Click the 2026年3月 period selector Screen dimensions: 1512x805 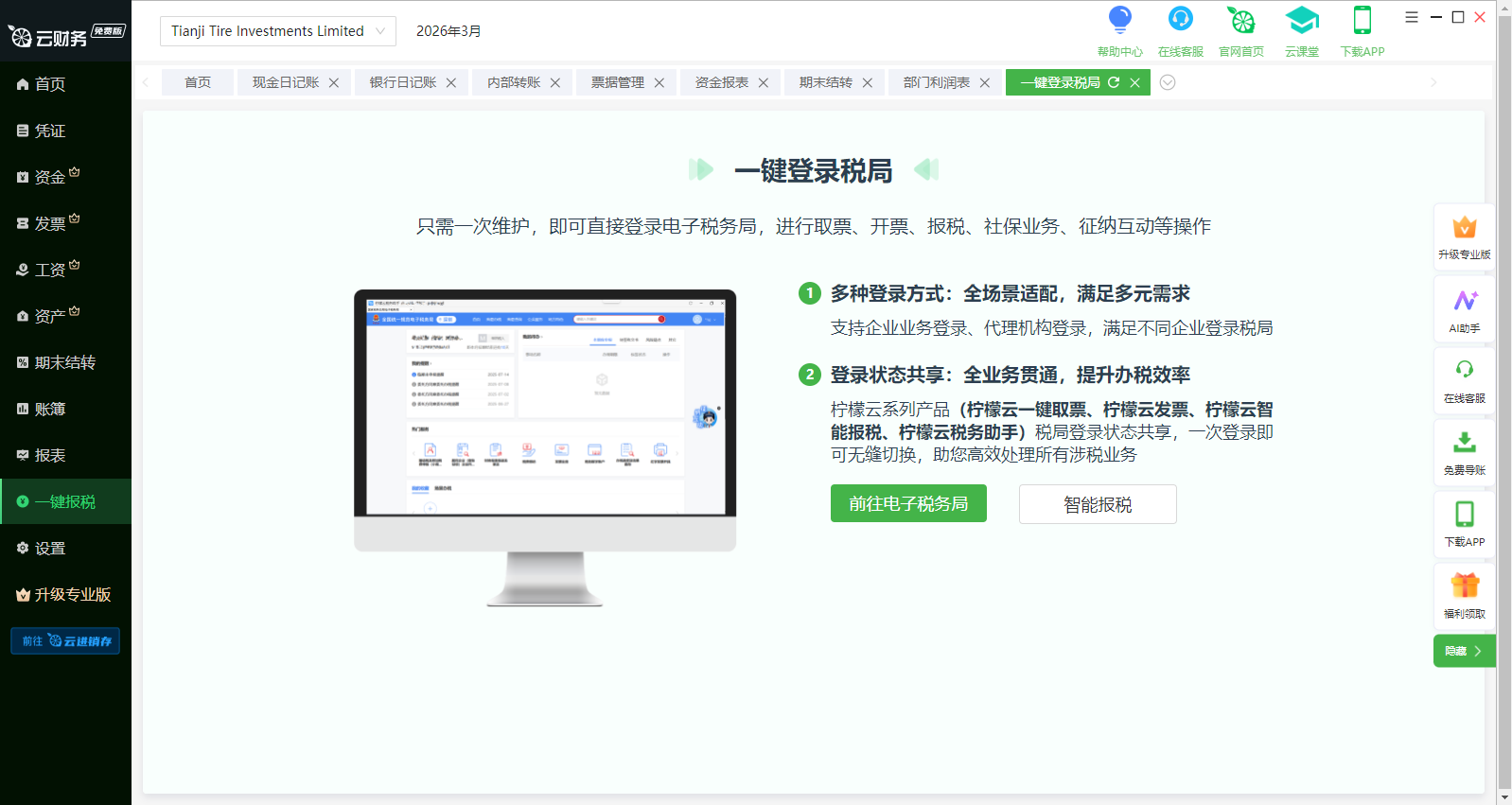[448, 31]
